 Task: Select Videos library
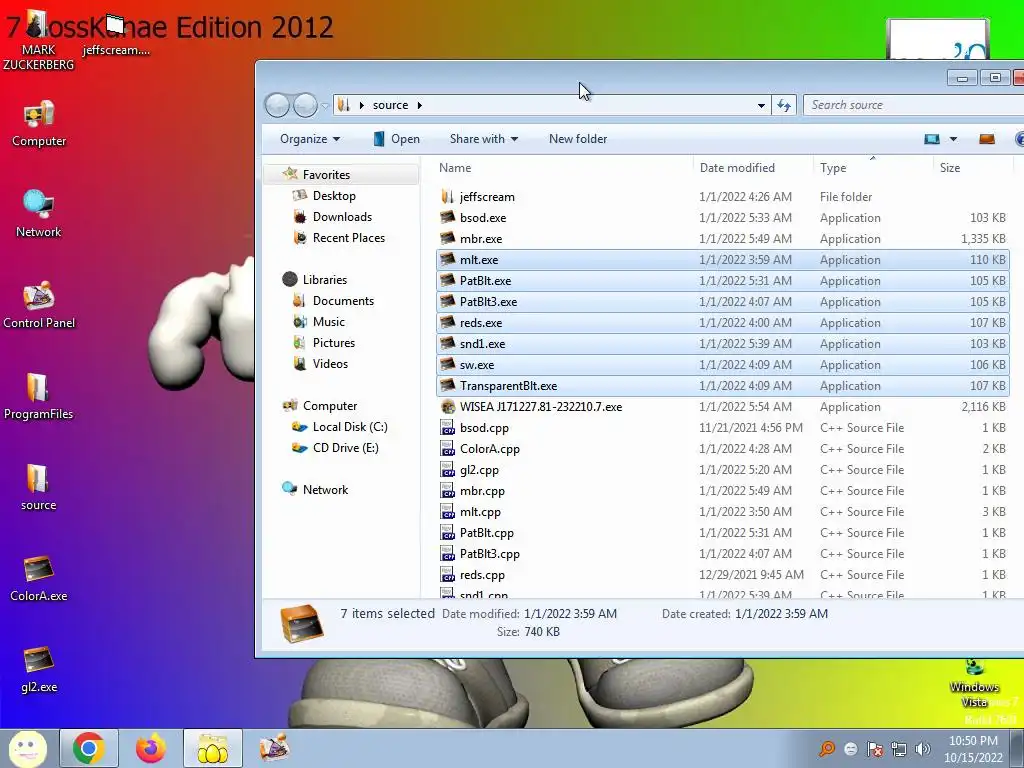330,364
